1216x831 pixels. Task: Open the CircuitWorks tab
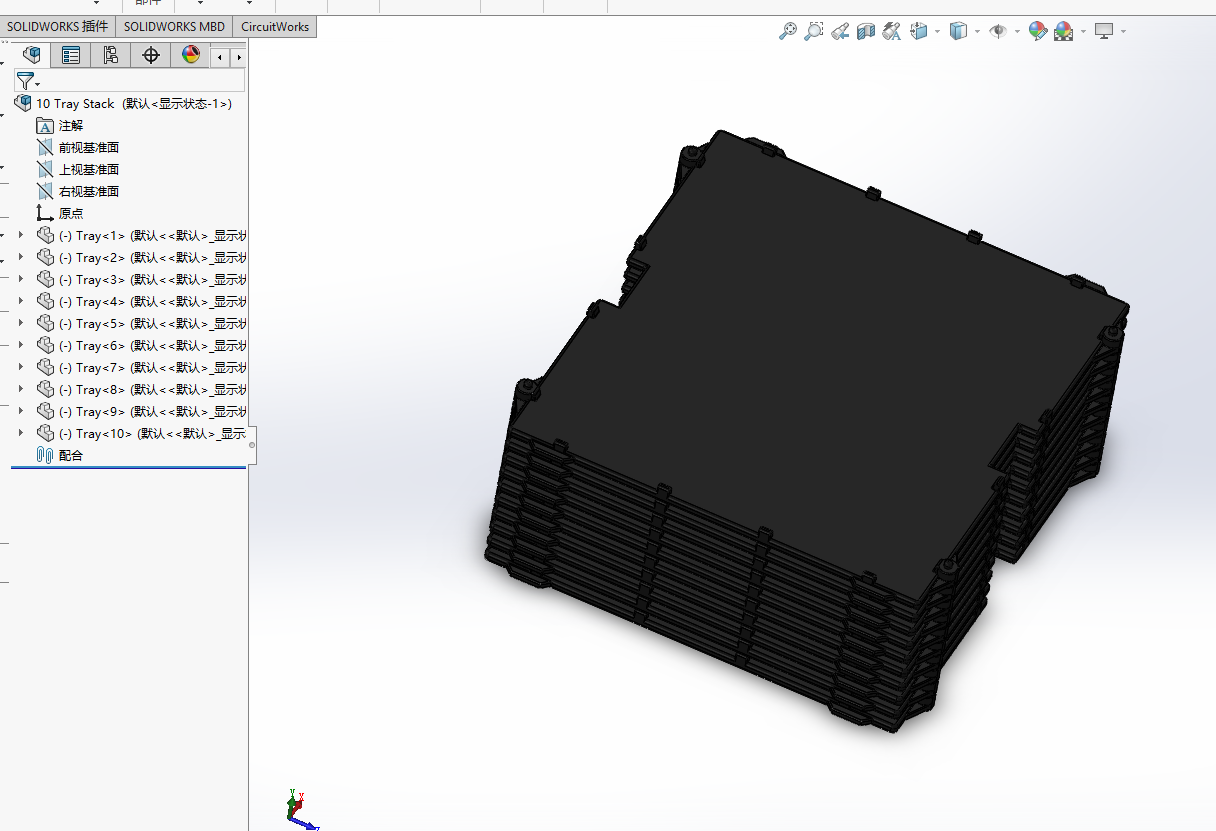[x=275, y=27]
